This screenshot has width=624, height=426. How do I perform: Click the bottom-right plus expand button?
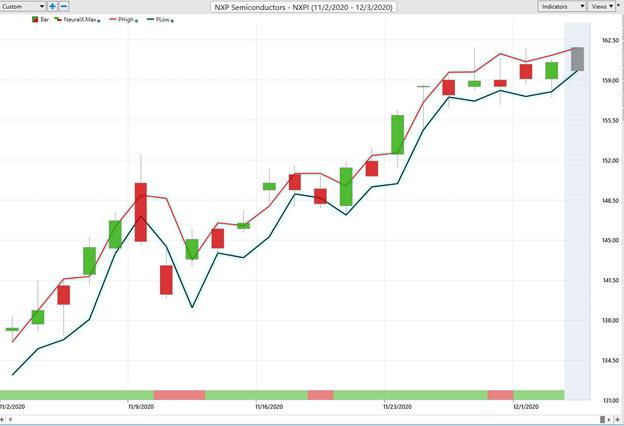pyautogui.click(x=618, y=419)
